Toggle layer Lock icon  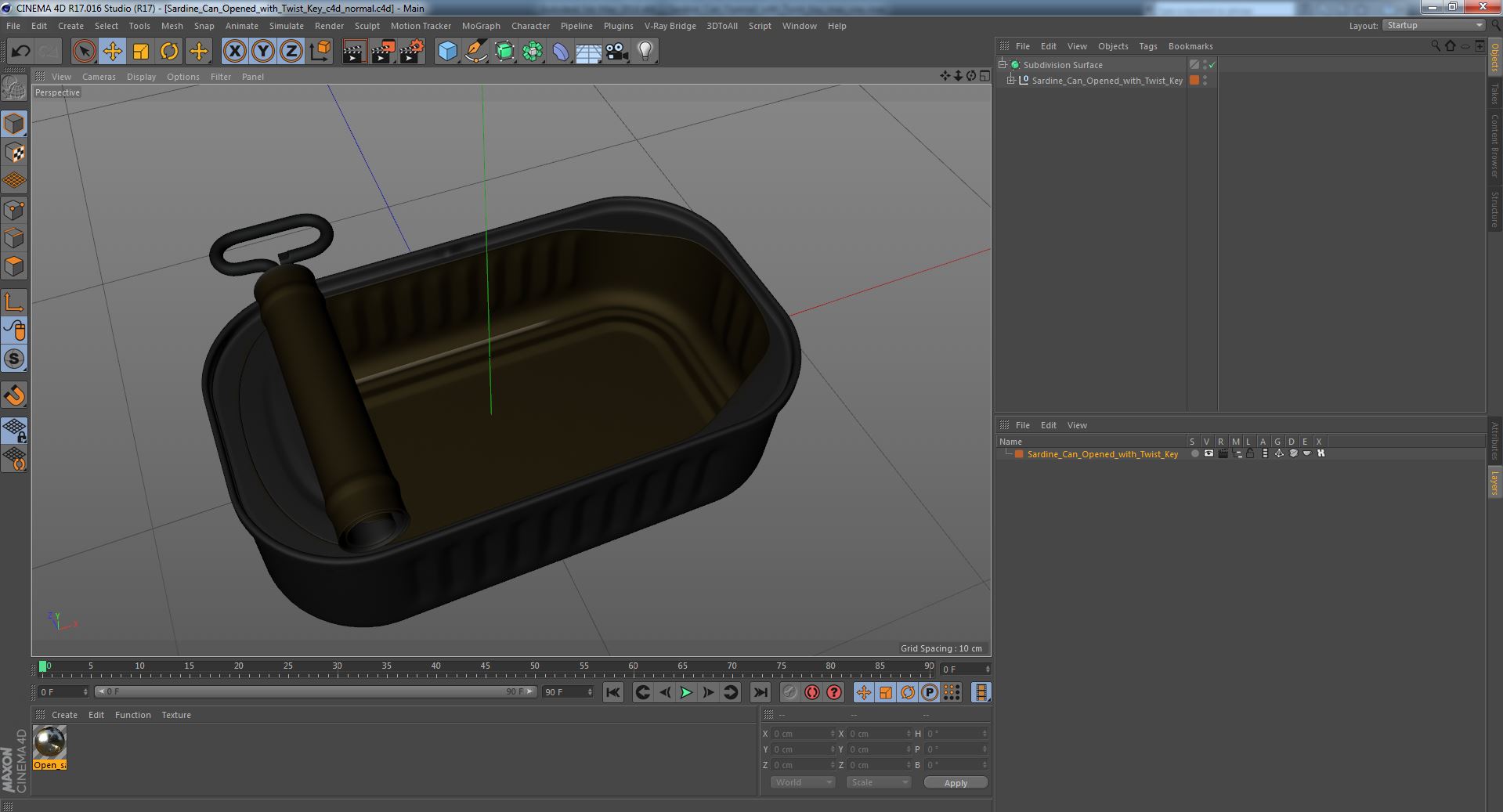coord(1250,453)
